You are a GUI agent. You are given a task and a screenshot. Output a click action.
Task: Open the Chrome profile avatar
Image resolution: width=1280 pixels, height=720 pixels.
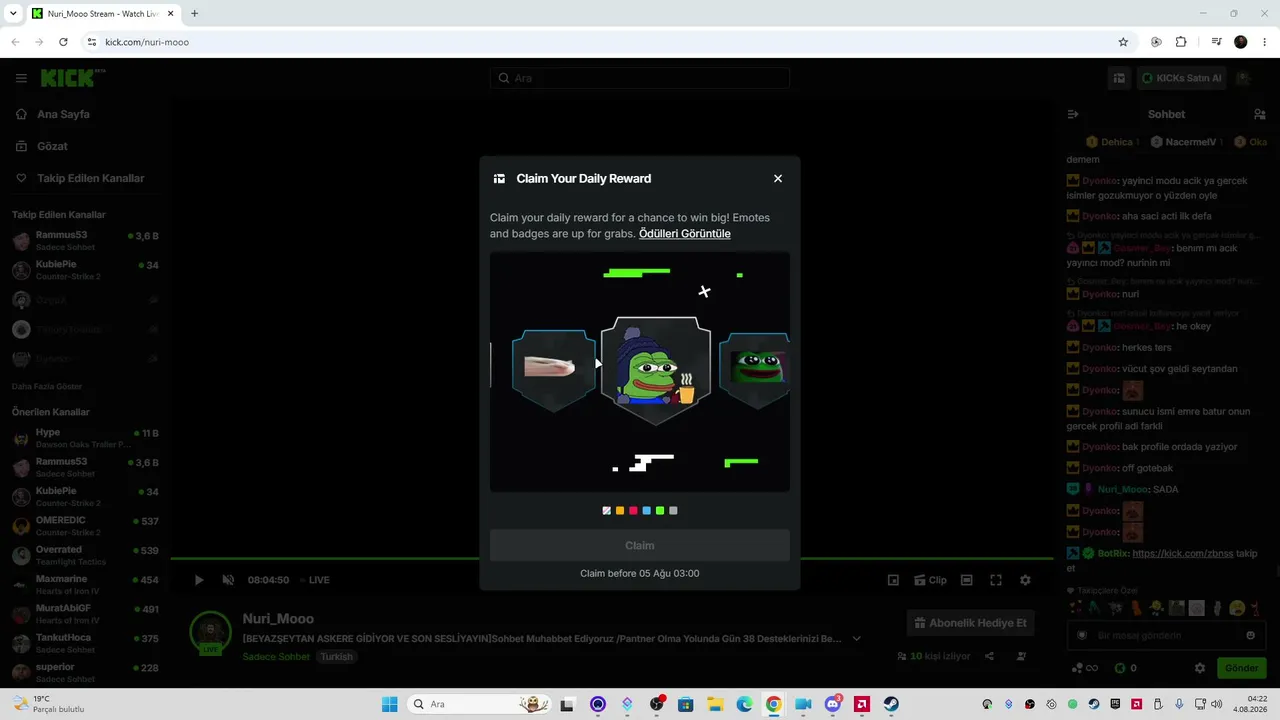[1241, 42]
